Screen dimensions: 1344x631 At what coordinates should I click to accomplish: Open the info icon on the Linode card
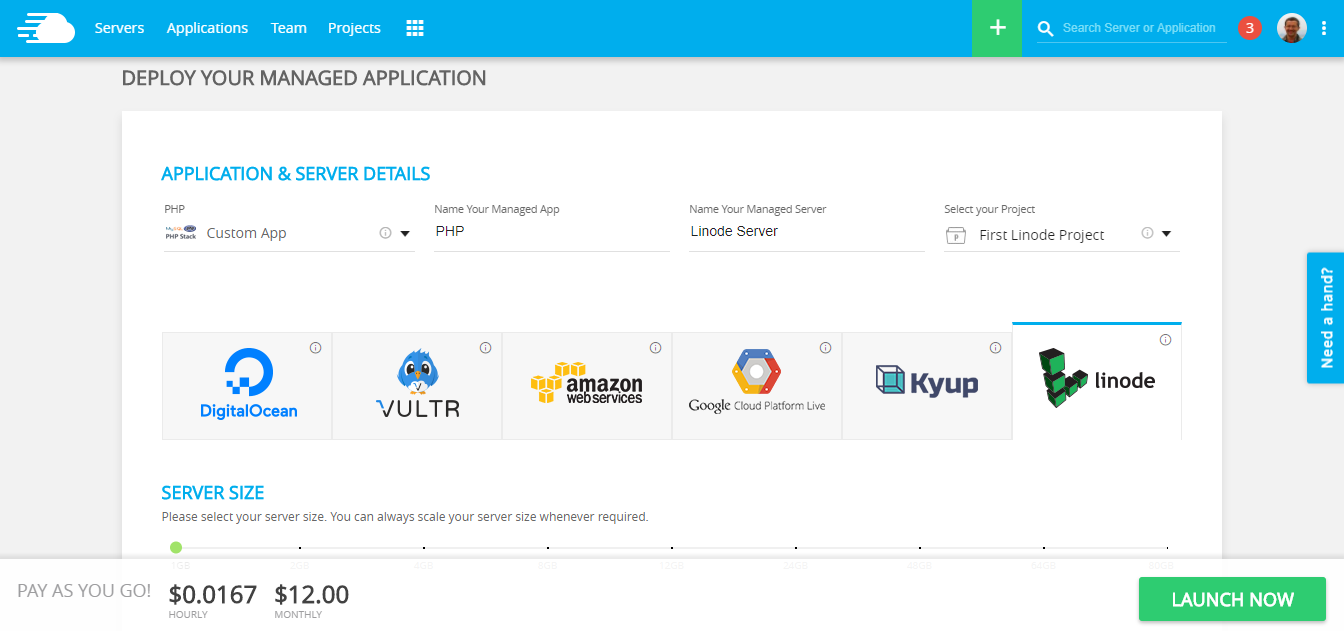(1166, 340)
